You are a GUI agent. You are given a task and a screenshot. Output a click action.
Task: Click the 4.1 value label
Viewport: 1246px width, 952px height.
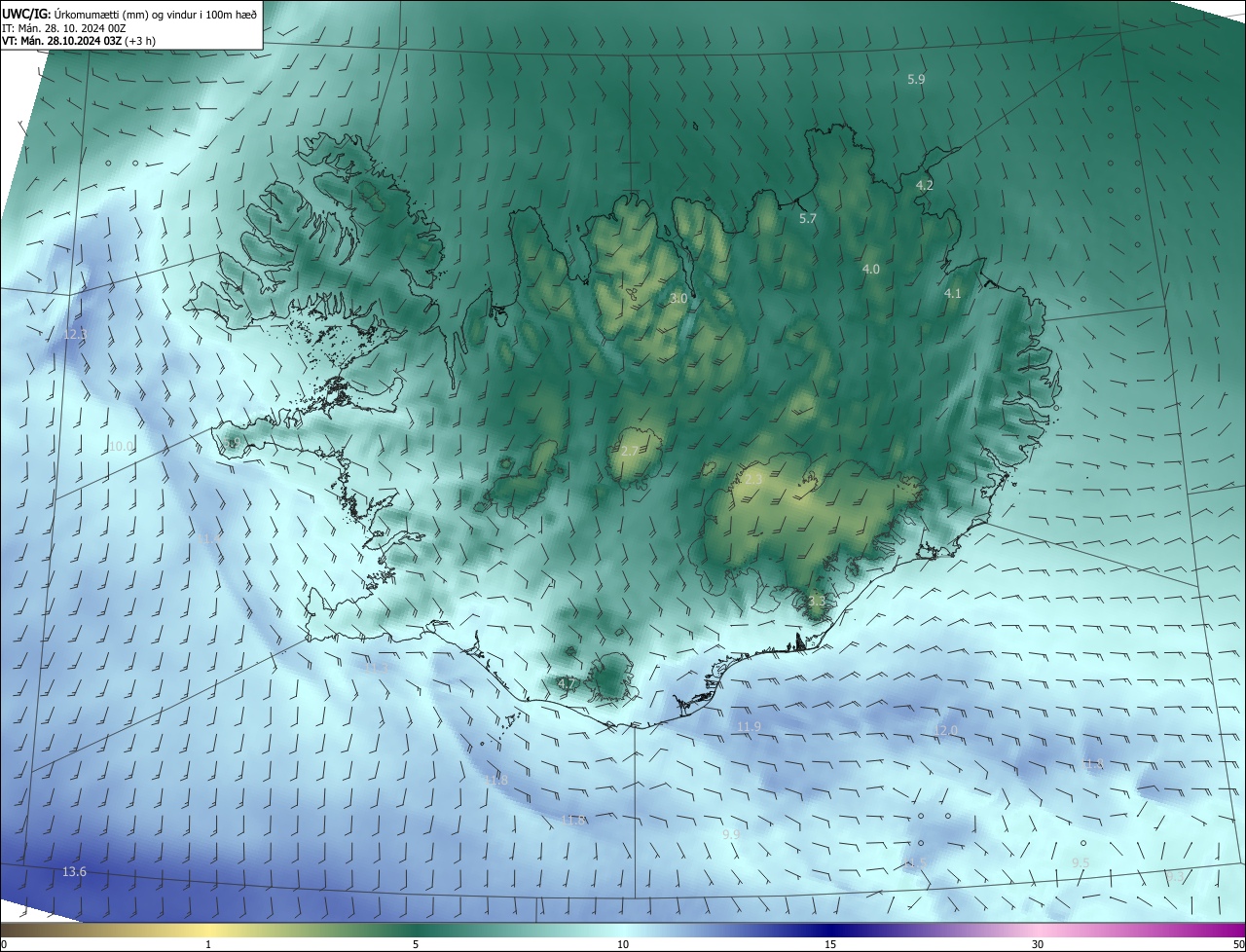[953, 293]
